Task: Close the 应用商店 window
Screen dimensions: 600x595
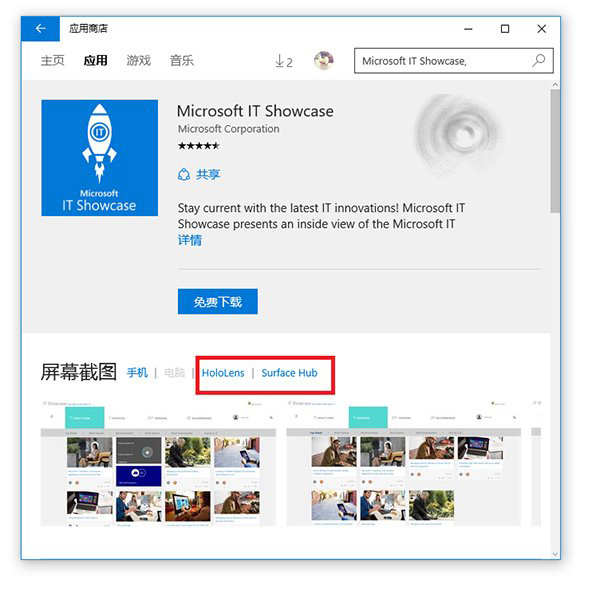Action: [541, 29]
